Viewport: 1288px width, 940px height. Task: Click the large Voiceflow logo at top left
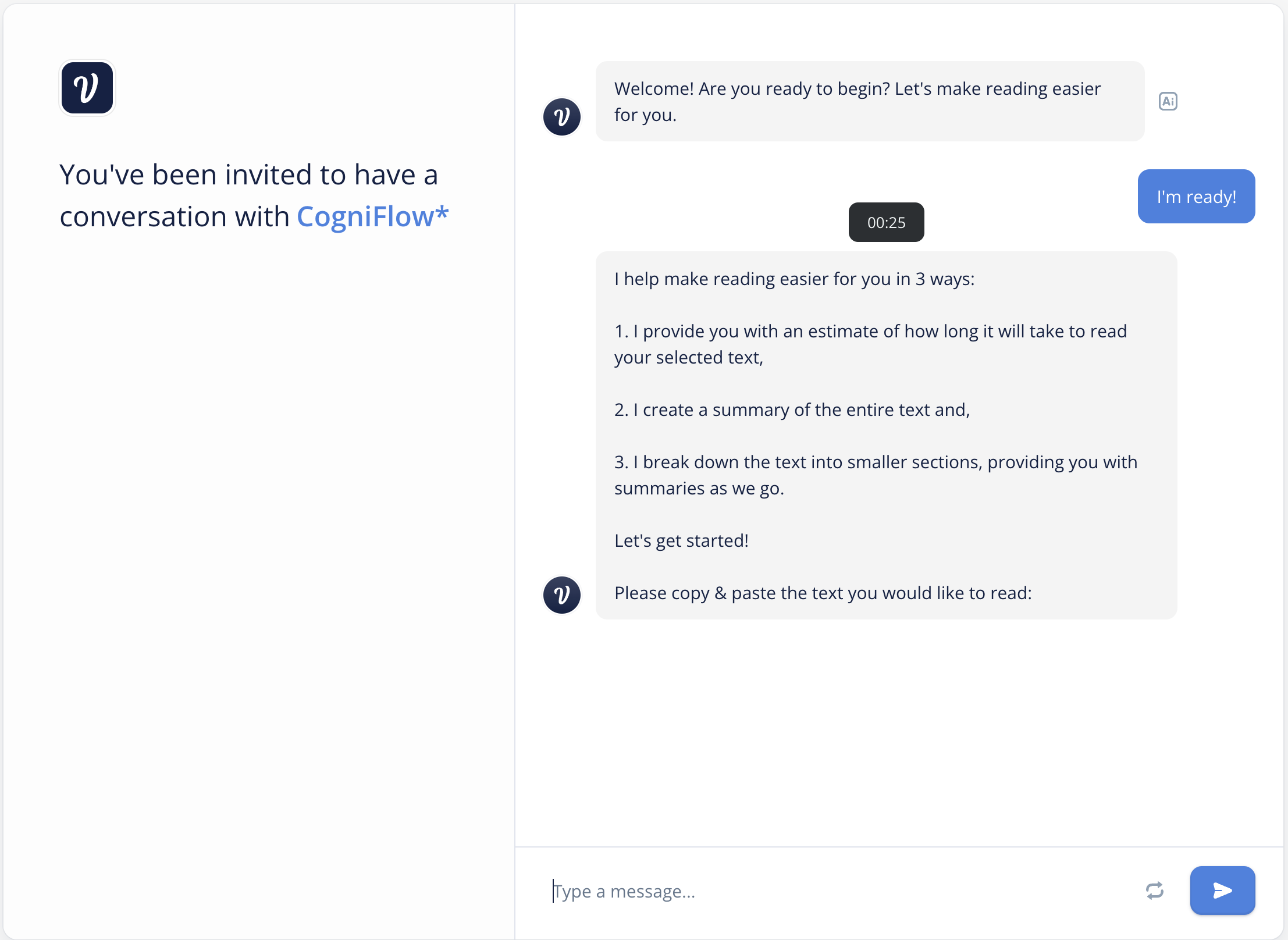(x=87, y=88)
